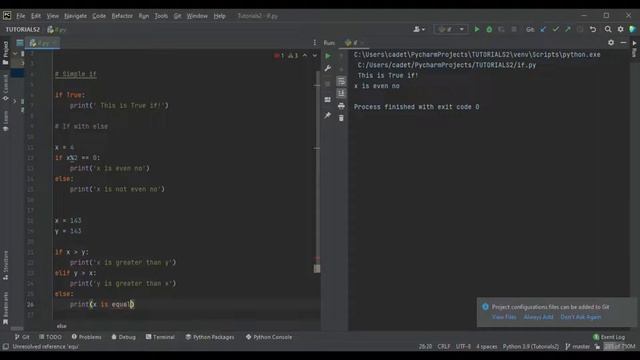640x360 pixels.
Task: Pin the Run tab with pin icon
Action: point(328,116)
